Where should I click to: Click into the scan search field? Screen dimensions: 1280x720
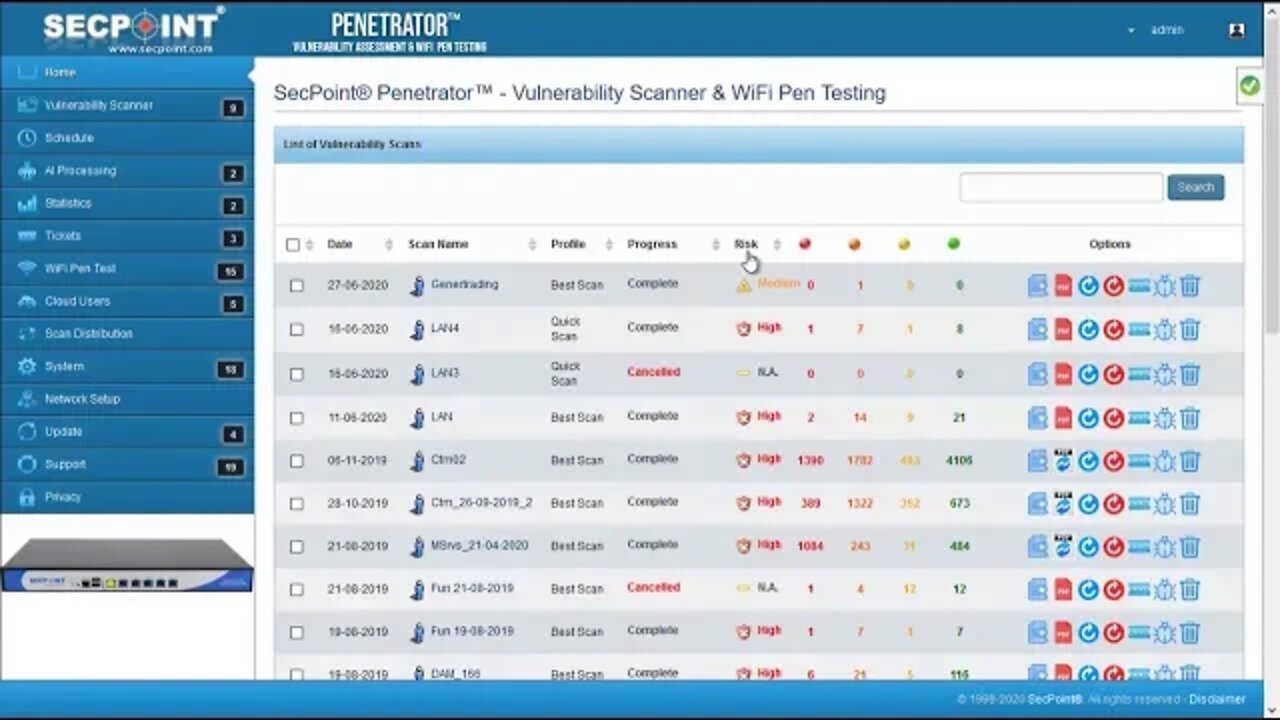(1061, 187)
